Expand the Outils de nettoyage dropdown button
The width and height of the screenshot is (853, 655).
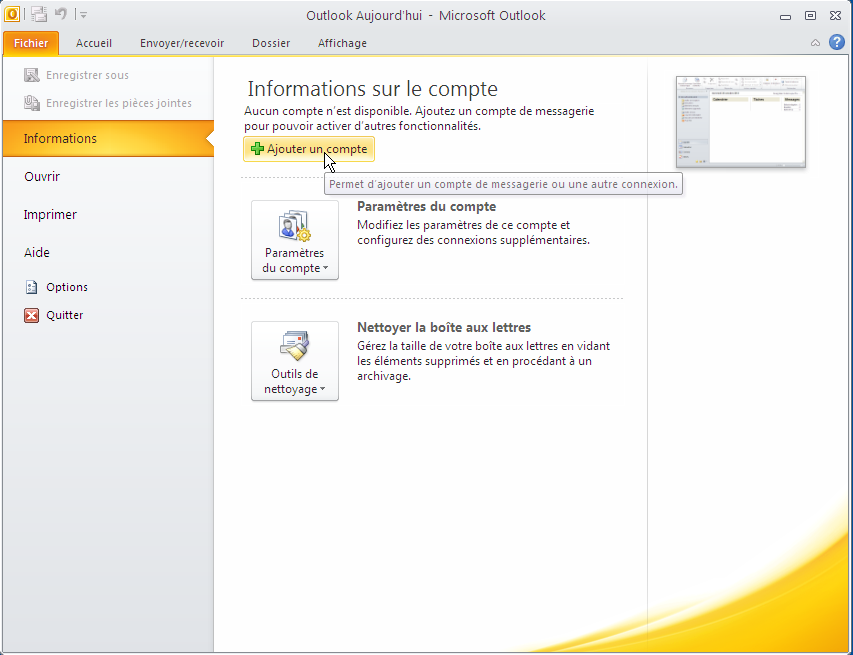coord(295,361)
